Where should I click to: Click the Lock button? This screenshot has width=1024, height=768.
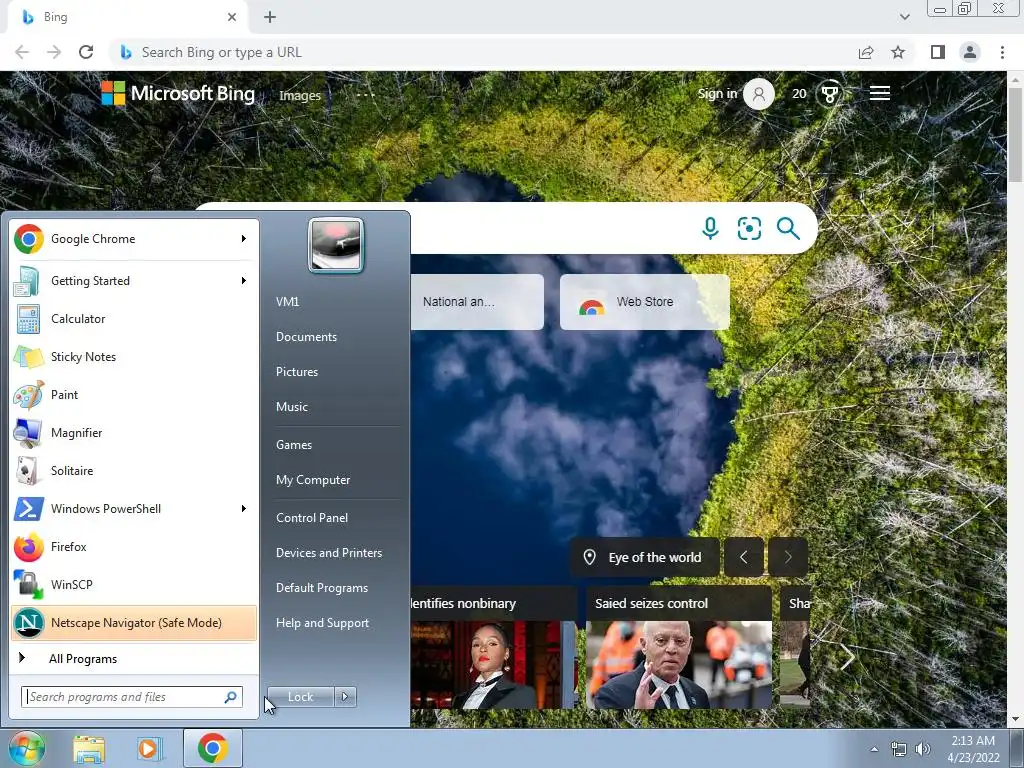(x=300, y=697)
